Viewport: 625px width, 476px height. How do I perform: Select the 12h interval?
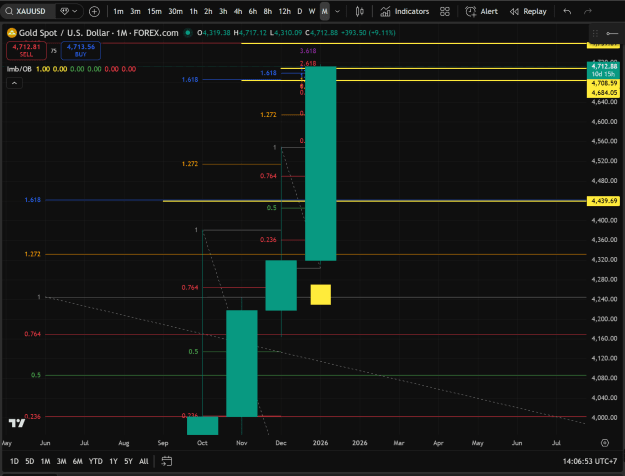pyautogui.click(x=284, y=12)
